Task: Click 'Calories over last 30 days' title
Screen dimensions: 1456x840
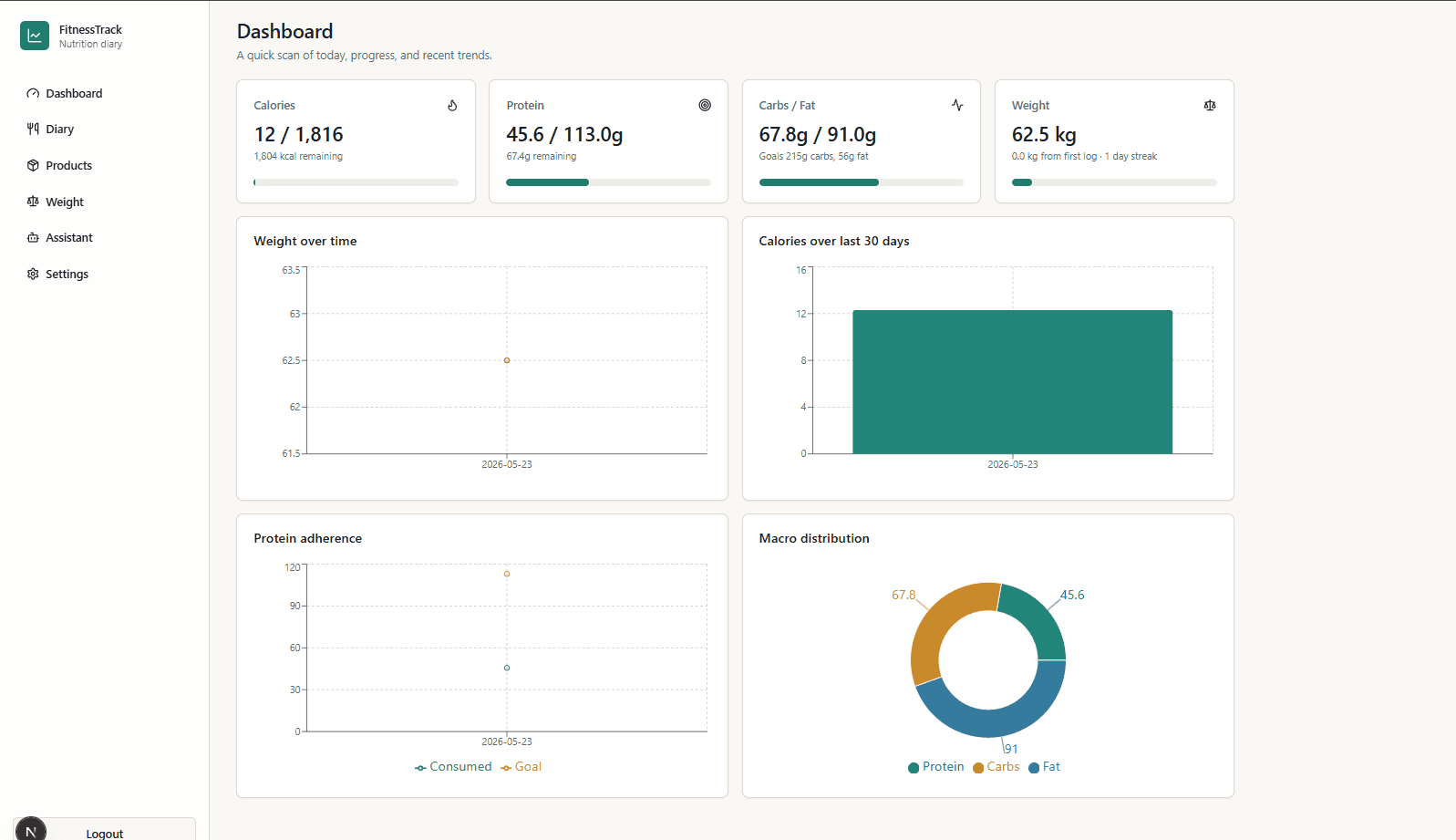Action: (834, 241)
